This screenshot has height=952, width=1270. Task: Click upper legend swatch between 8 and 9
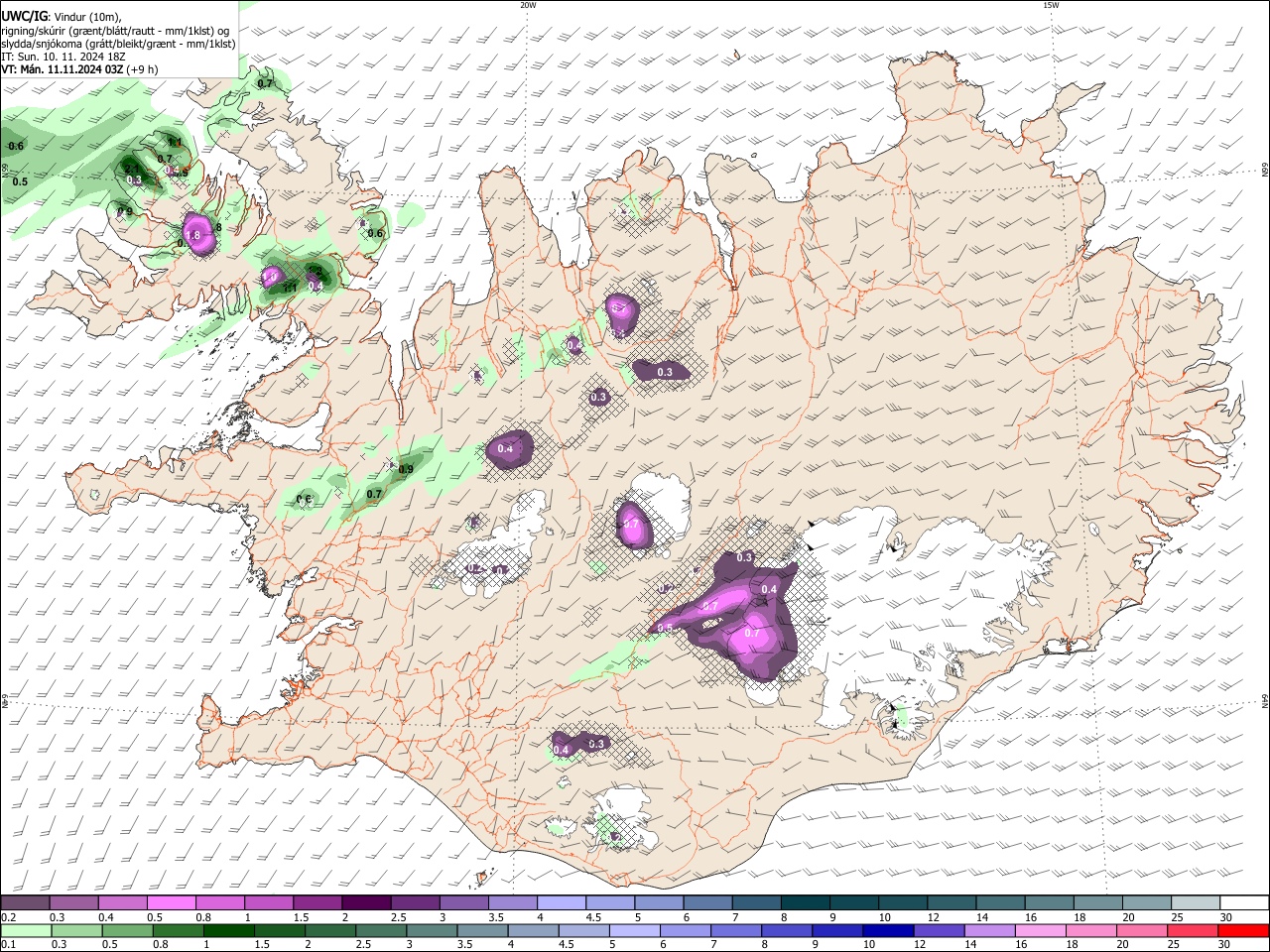[x=806, y=902]
